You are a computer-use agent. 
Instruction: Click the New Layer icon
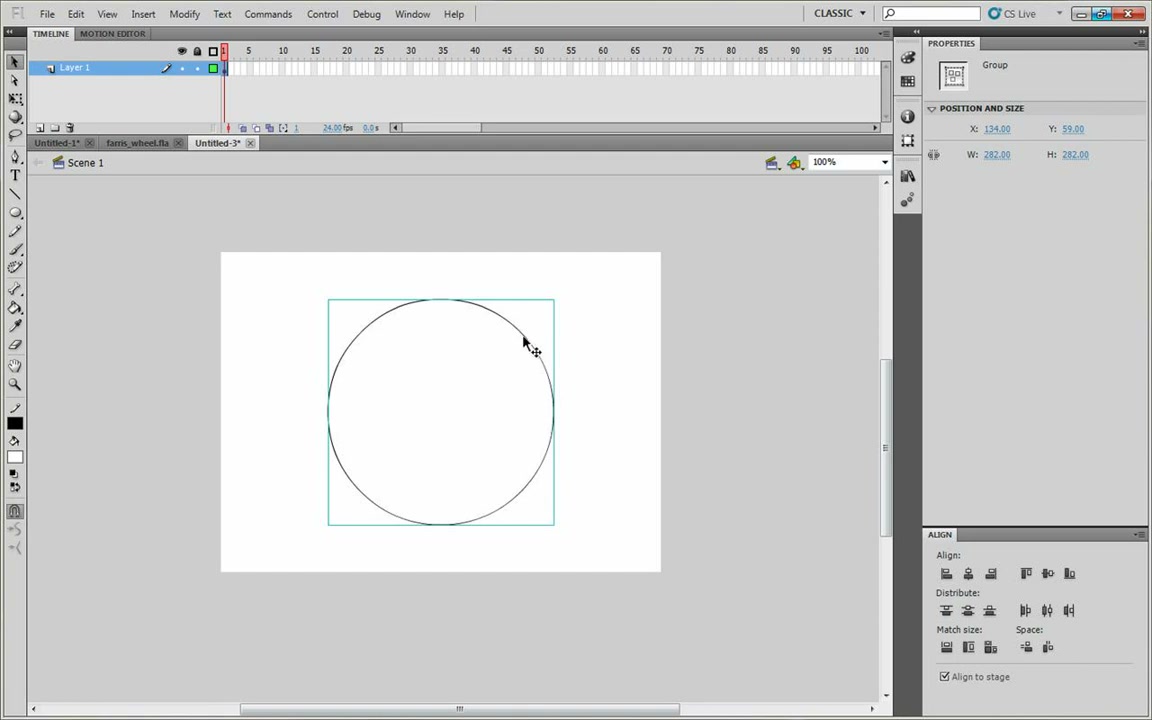(40, 128)
